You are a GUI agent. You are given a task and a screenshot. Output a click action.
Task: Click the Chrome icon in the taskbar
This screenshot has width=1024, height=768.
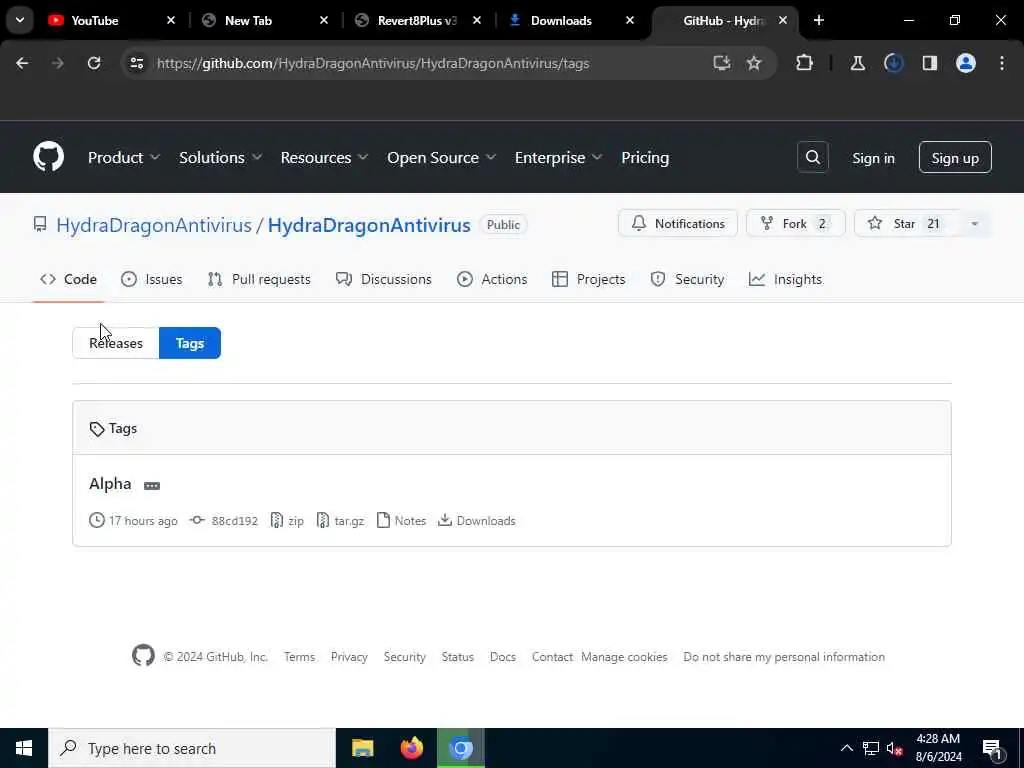460,748
